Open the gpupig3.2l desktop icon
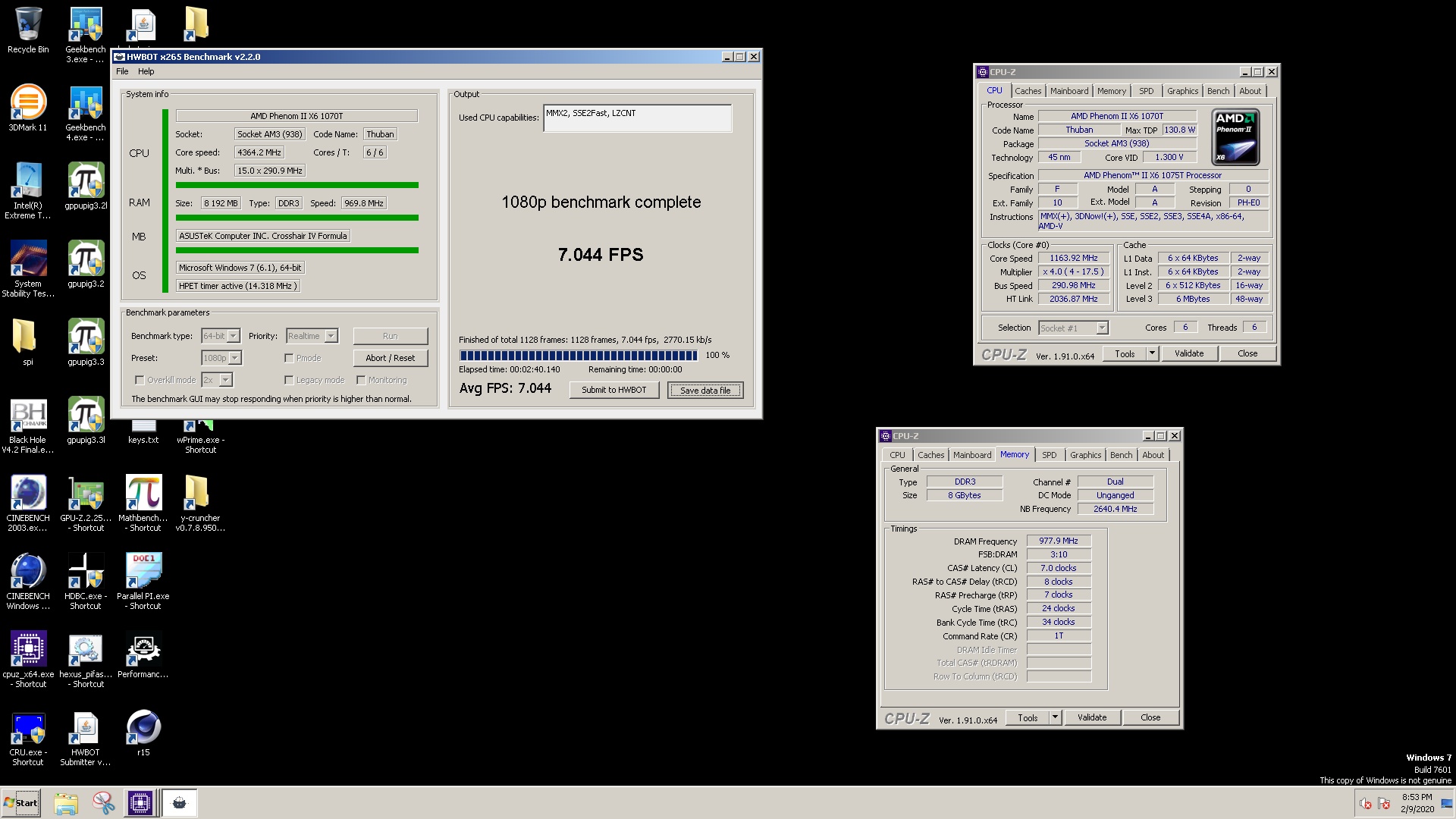Image resolution: width=1456 pixels, height=819 pixels. point(86,187)
